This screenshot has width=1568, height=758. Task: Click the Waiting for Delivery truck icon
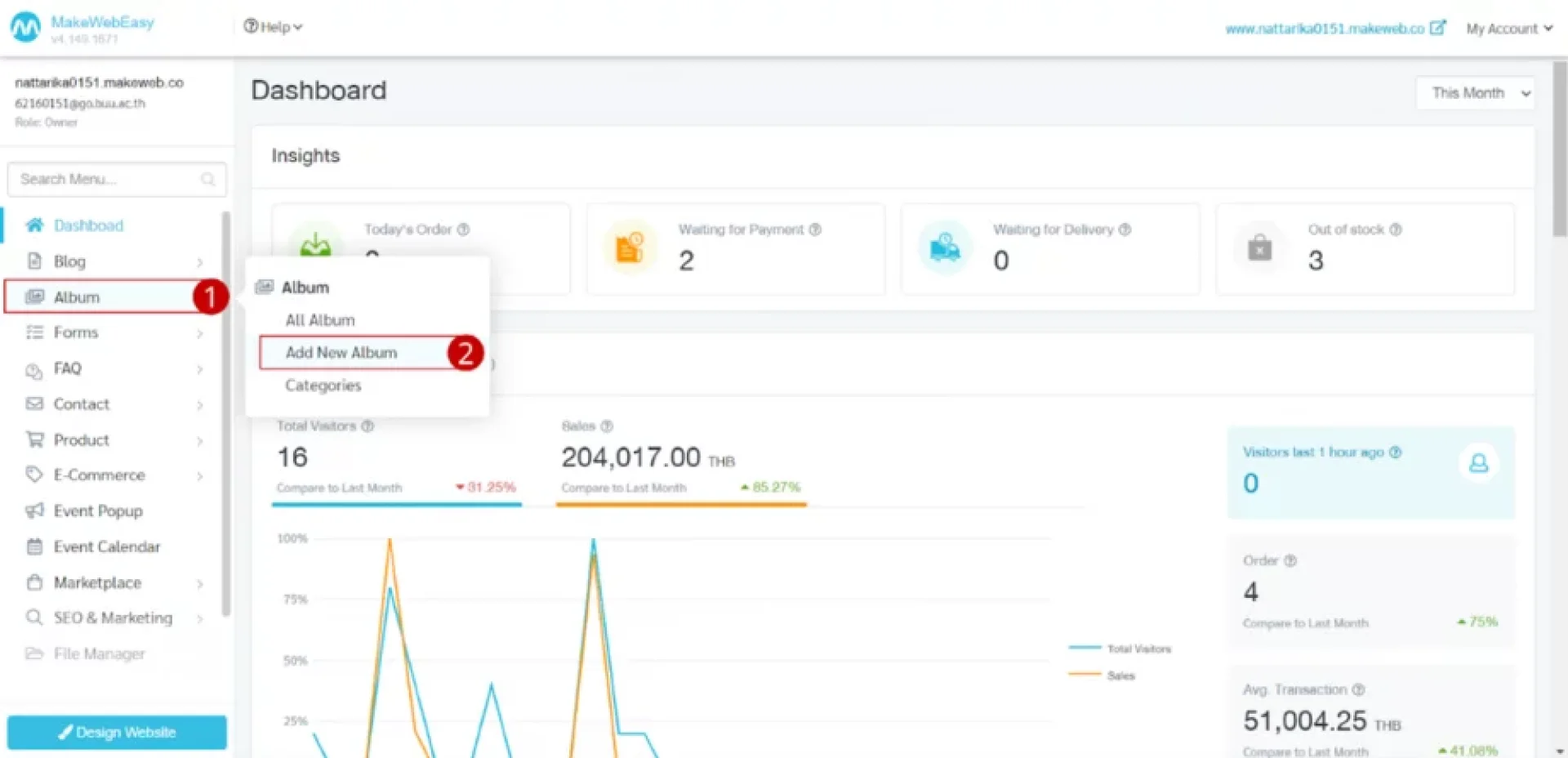[x=945, y=247]
